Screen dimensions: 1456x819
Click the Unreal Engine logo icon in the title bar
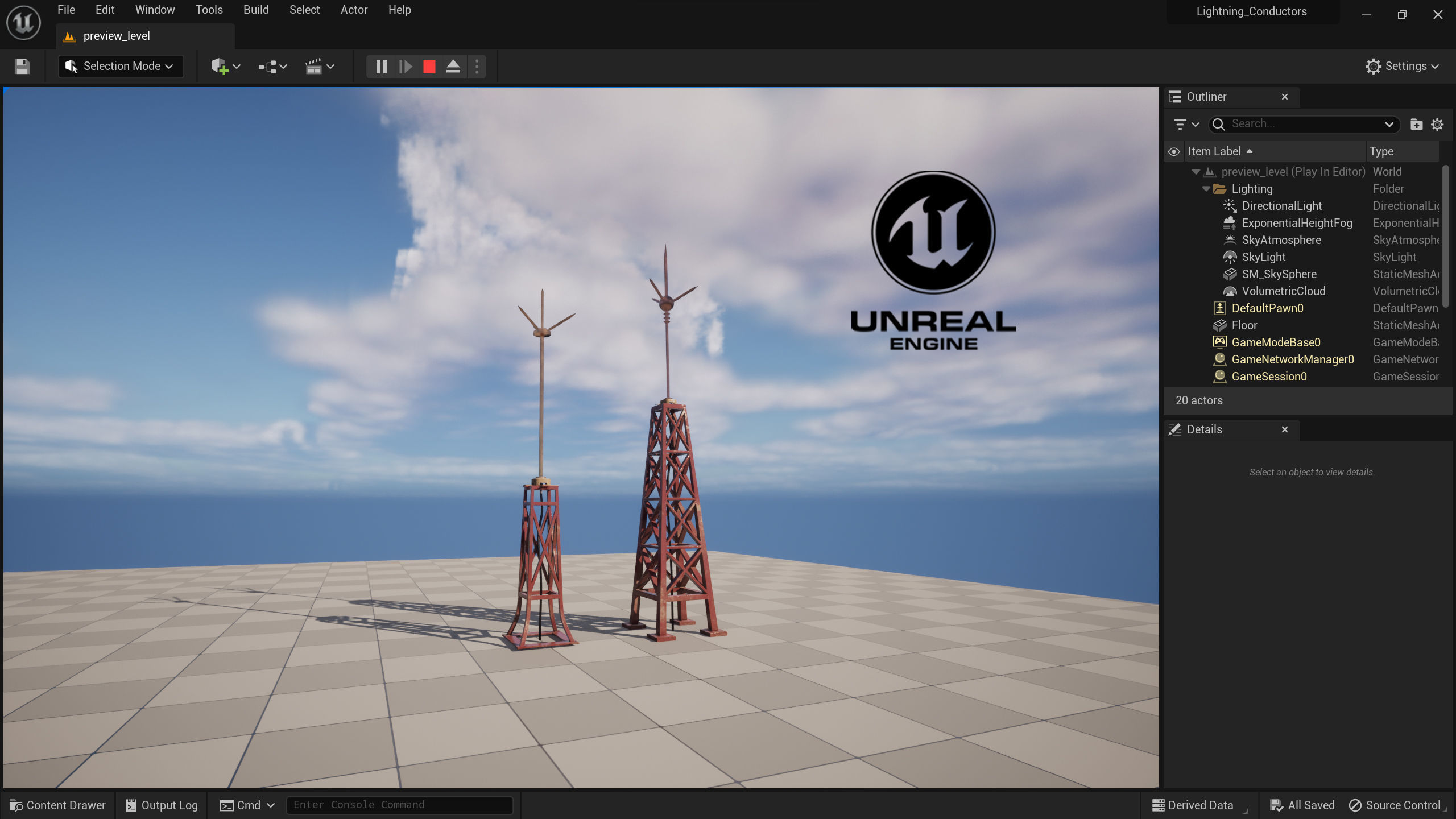coord(23,23)
